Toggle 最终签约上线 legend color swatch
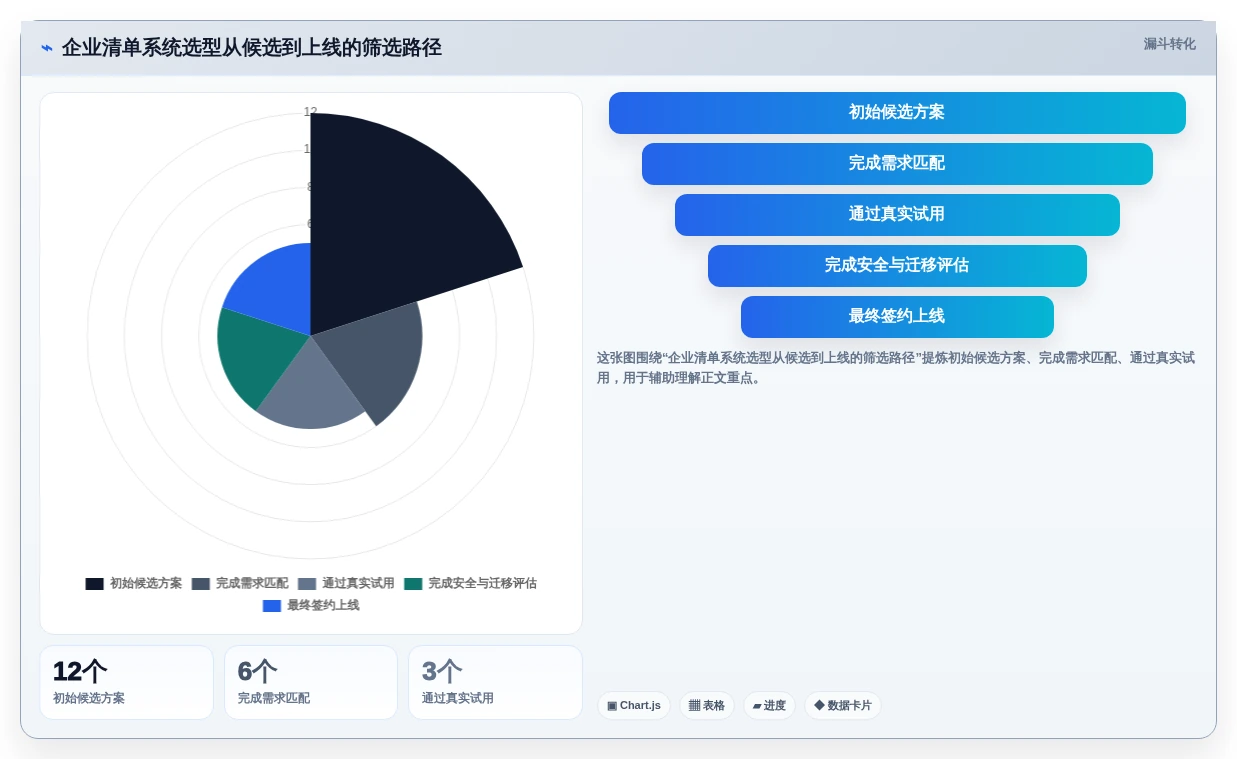This screenshot has height=759, width=1237. [272, 606]
